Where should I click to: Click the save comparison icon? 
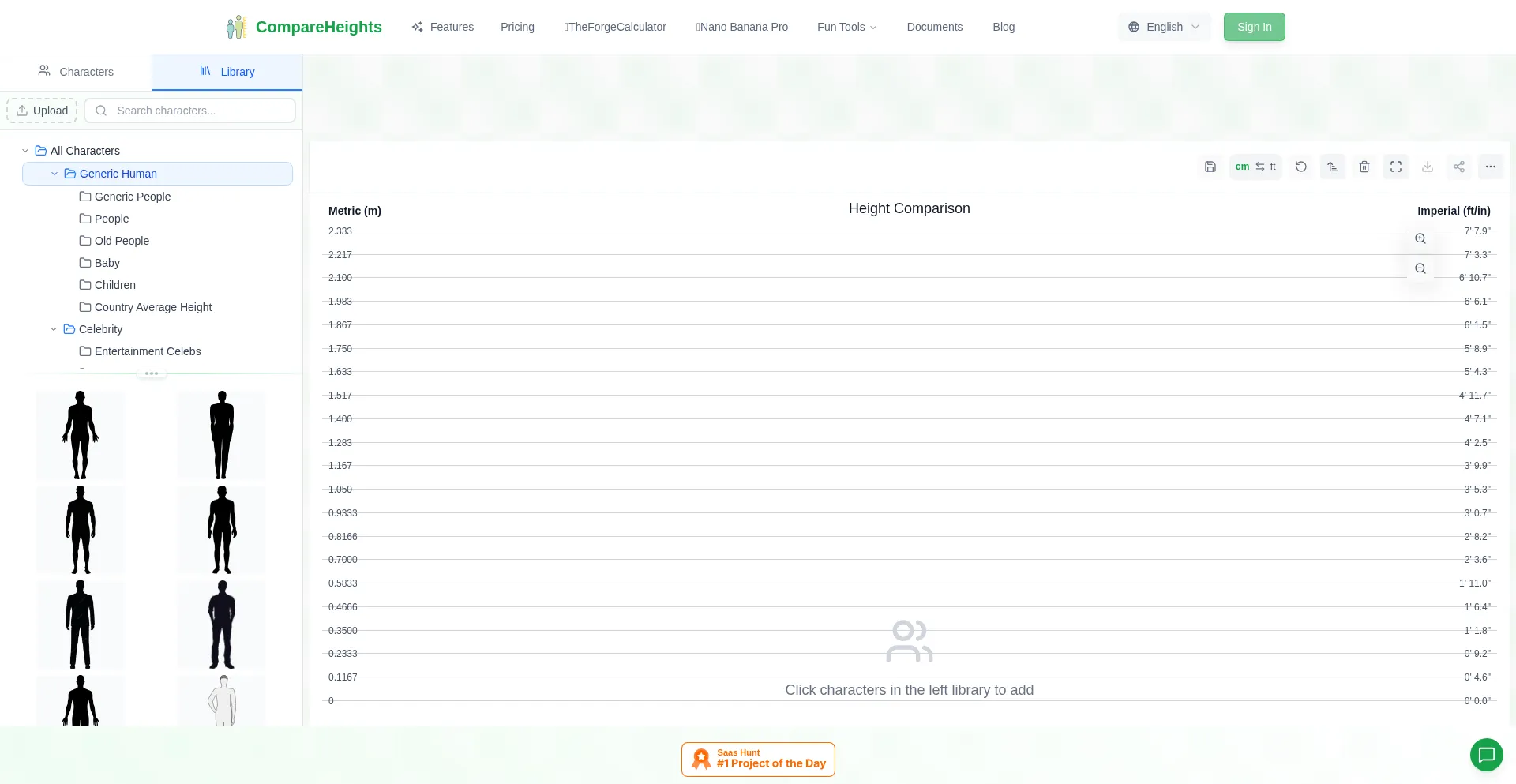pyautogui.click(x=1210, y=167)
